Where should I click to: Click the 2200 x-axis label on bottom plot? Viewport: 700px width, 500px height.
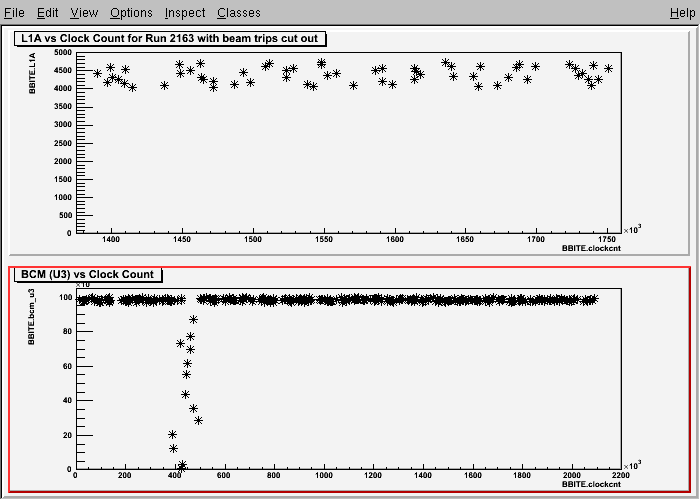click(x=621, y=475)
